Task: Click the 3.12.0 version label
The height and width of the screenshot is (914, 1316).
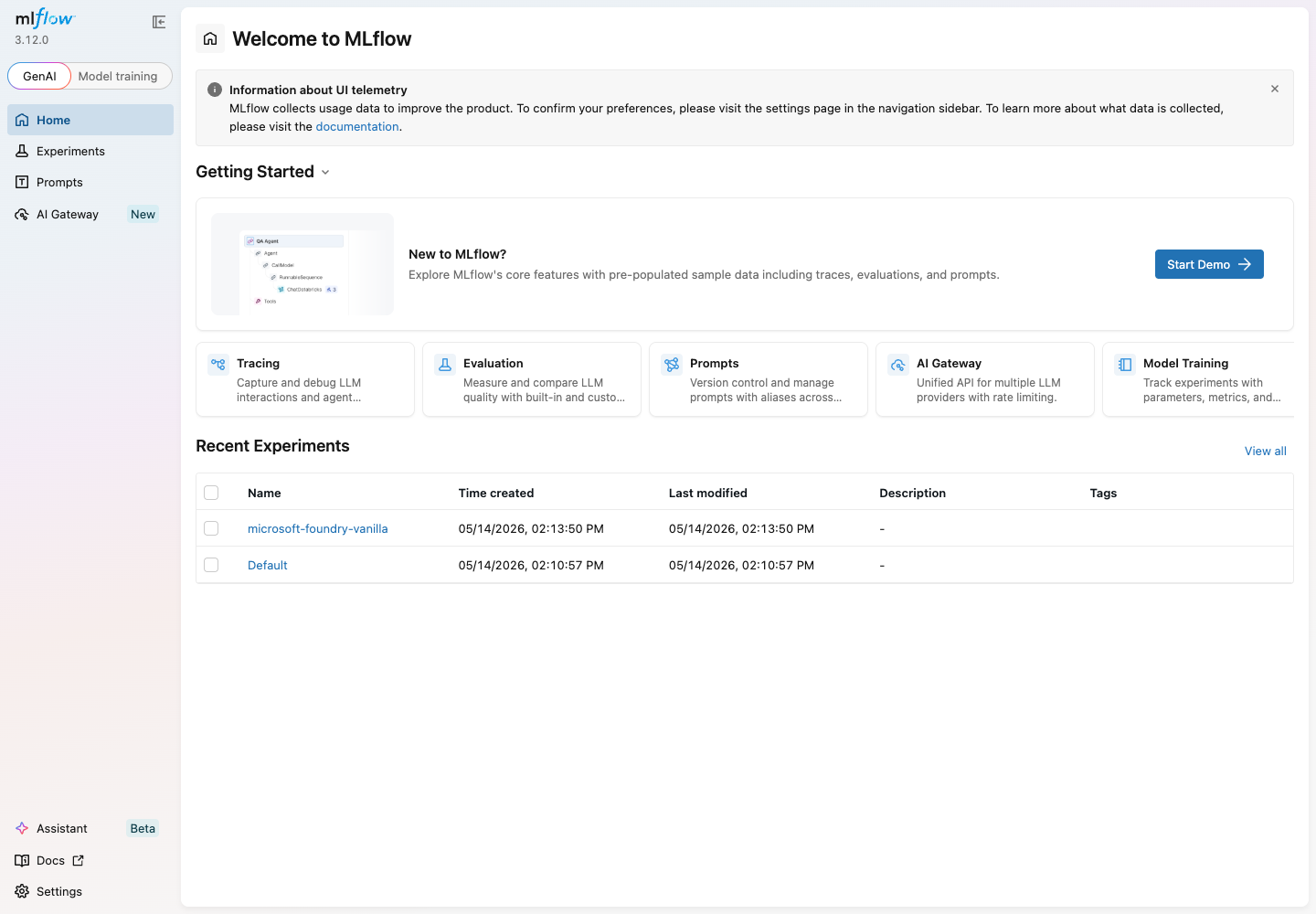Action: click(32, 39)
